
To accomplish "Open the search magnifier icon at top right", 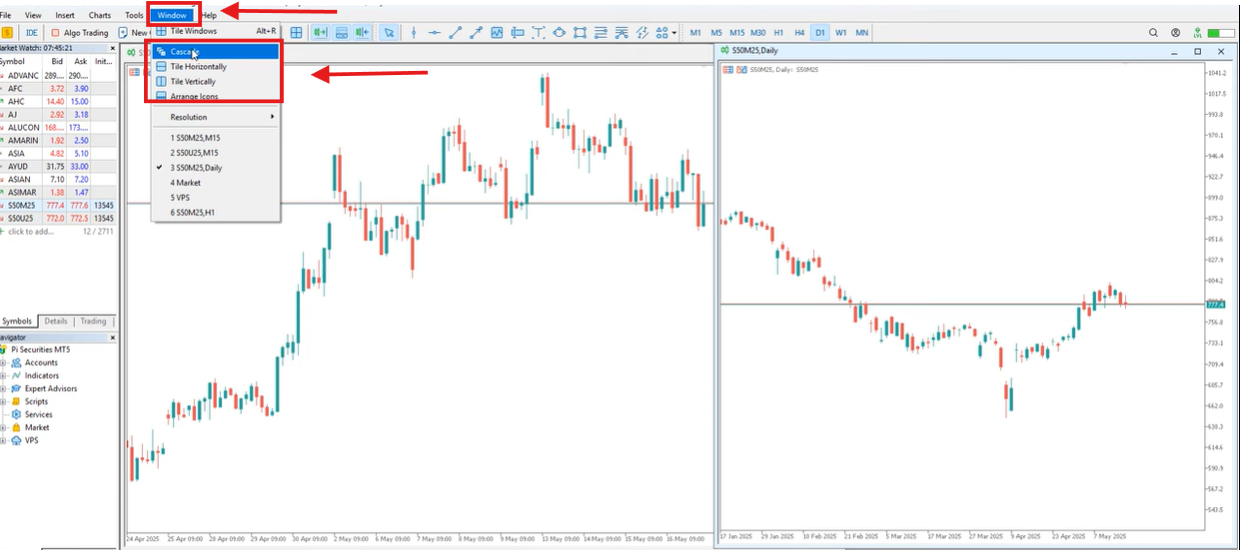I will click(1153, 32).
